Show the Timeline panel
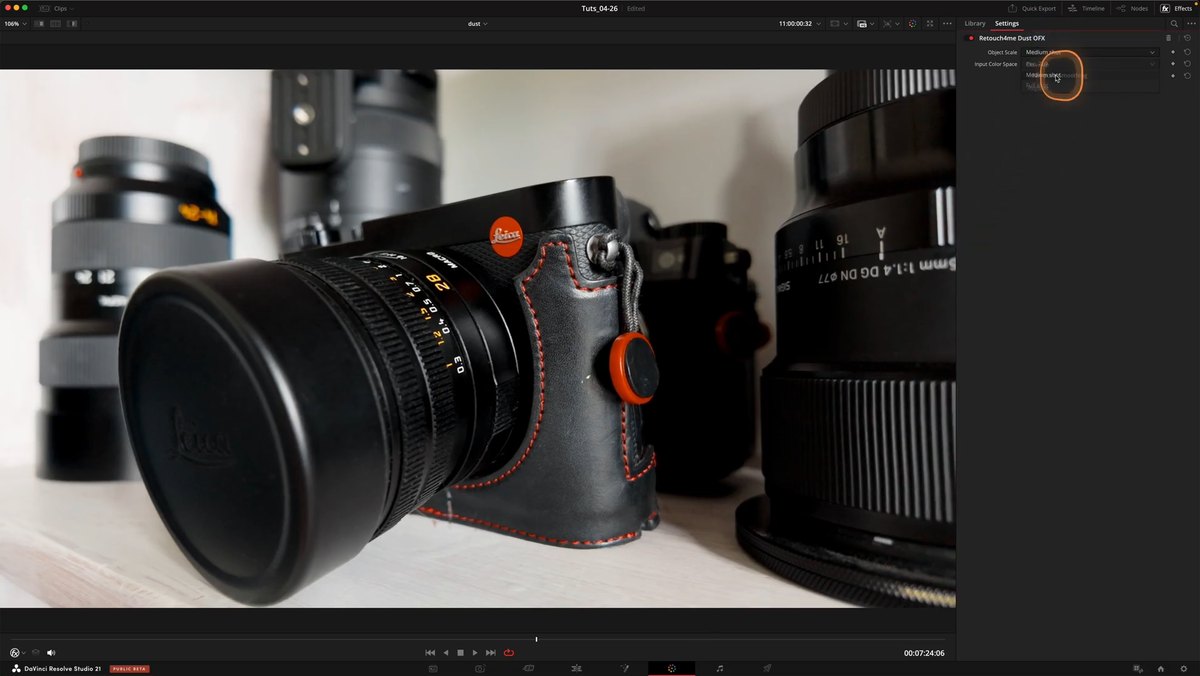This screenshot has width=1200, height=676. tap(1087, 8)
